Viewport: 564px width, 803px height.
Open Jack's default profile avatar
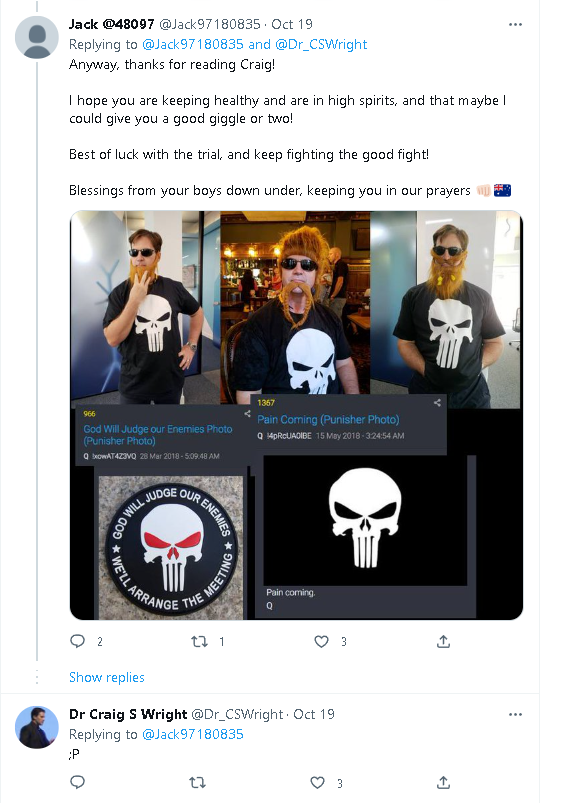pos(36,37)
